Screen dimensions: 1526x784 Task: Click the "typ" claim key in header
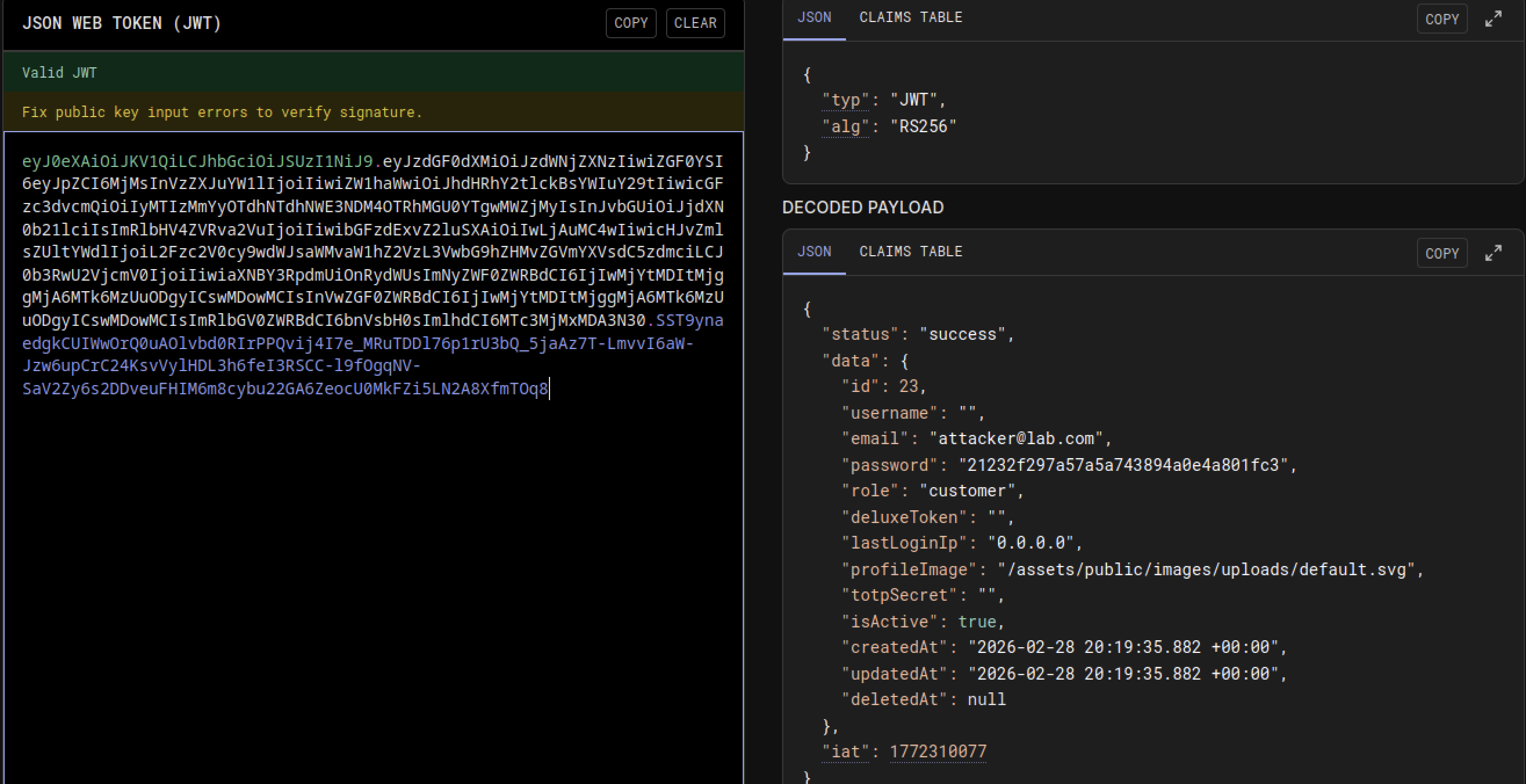pyautogui.click(x=845, y=100)
